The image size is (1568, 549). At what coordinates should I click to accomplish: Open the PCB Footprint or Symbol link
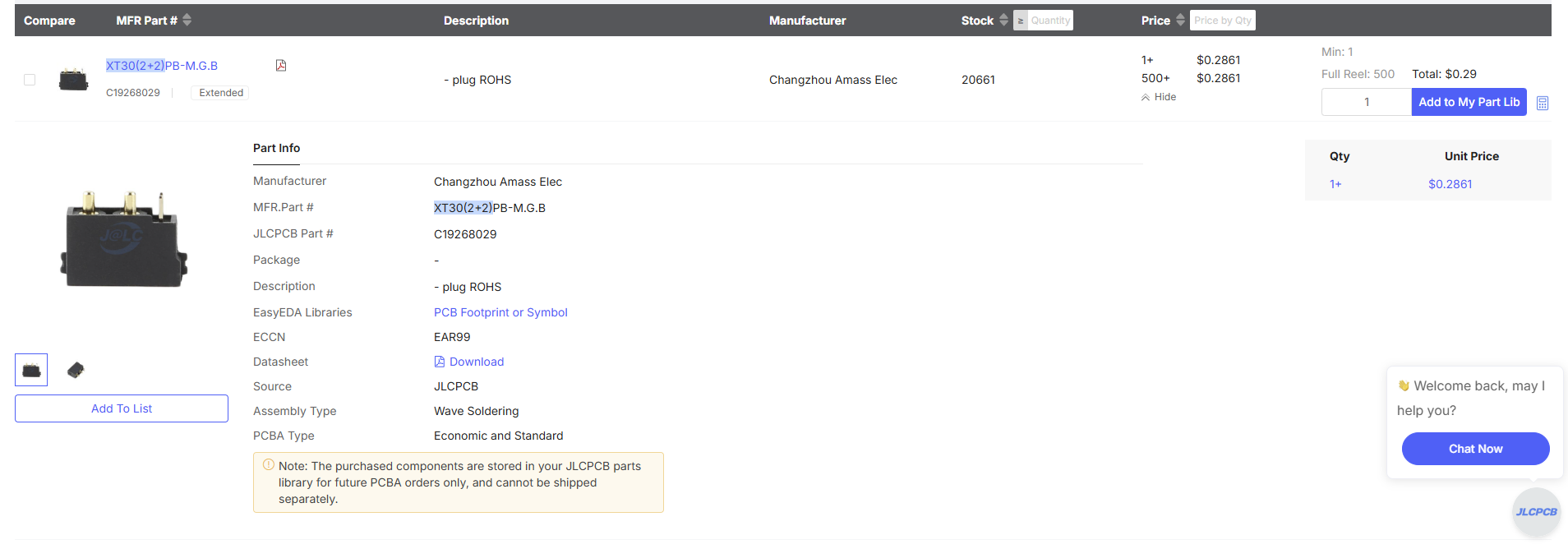point(500,312)
